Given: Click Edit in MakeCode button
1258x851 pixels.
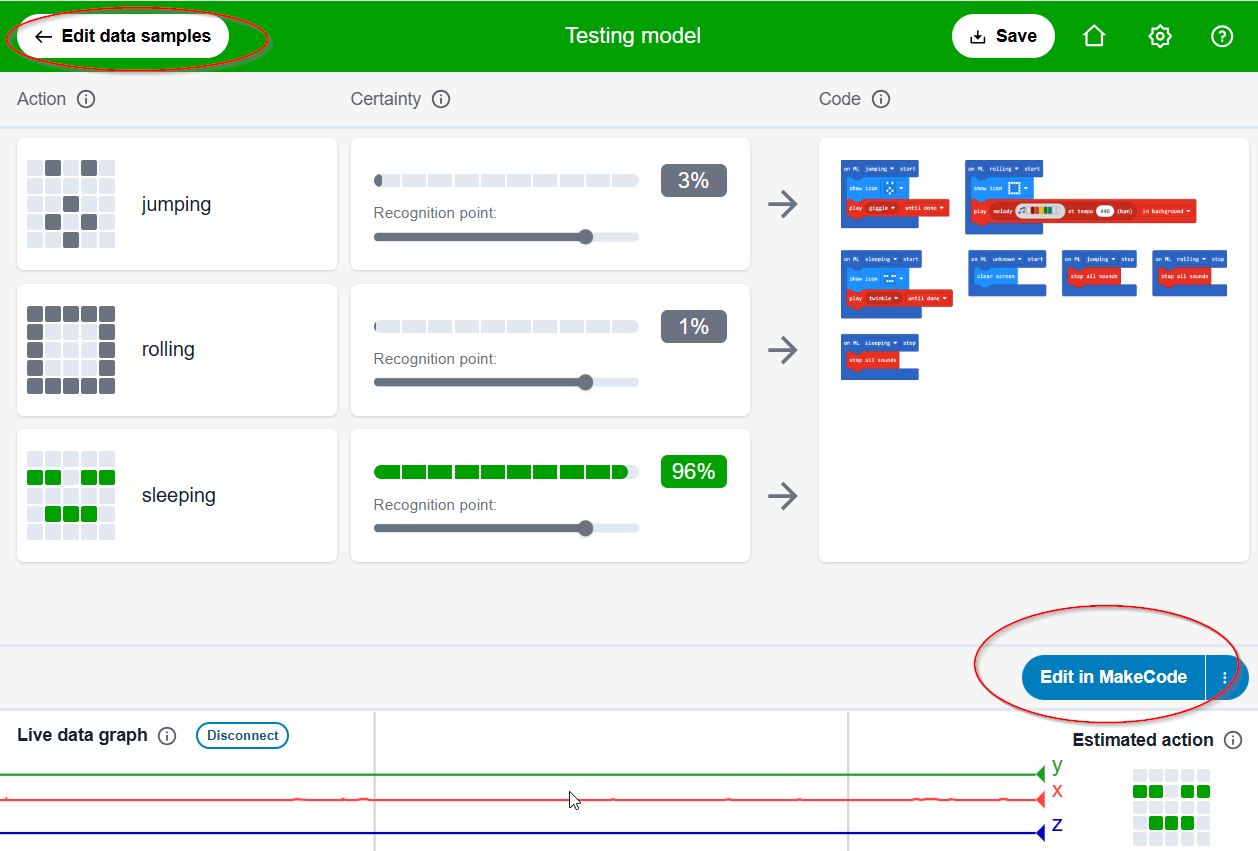Looking at the screenshot, I should pyautogui.click(x=1113, y=677).
